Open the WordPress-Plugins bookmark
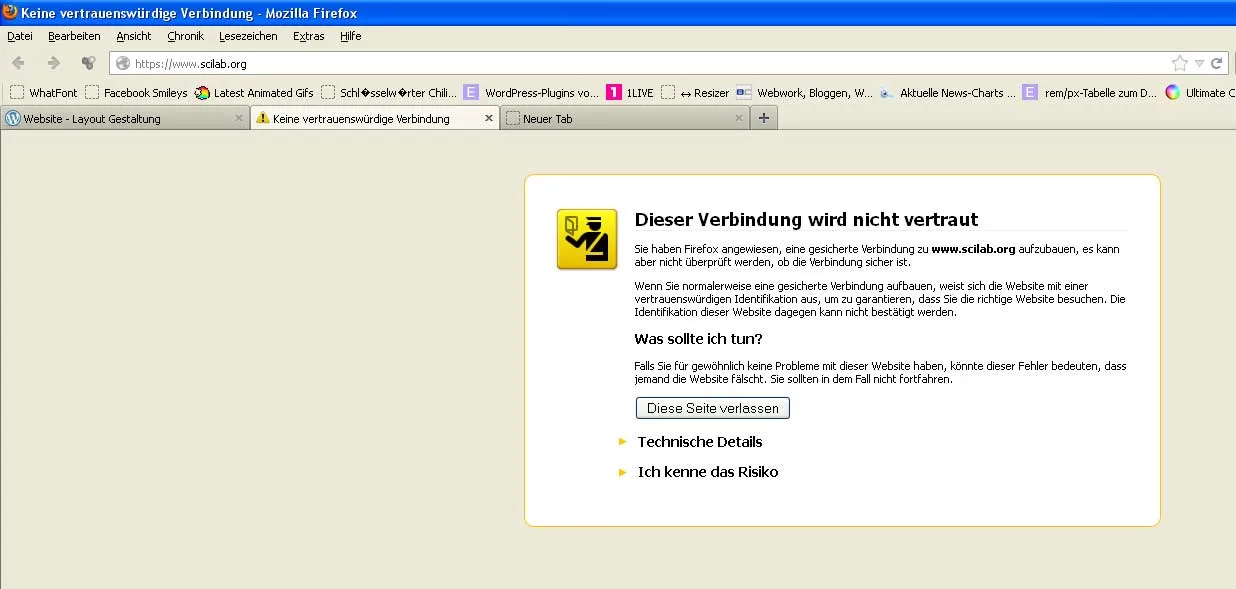This screenshot has height=589, width=1236. click(x=531, y=93)
